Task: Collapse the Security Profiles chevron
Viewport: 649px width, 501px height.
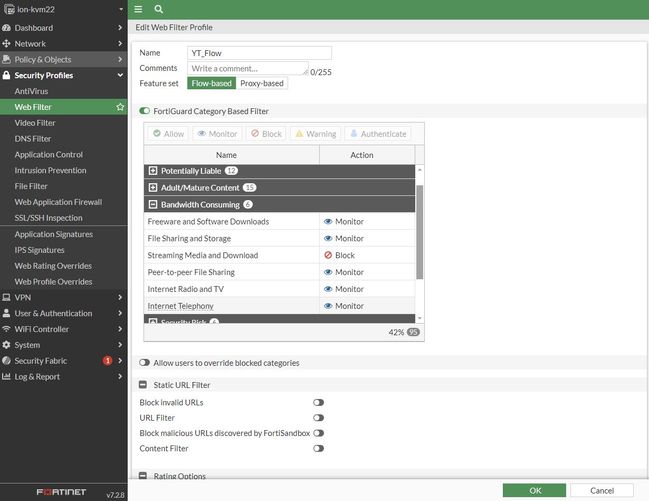Action: tap(120, 75)
